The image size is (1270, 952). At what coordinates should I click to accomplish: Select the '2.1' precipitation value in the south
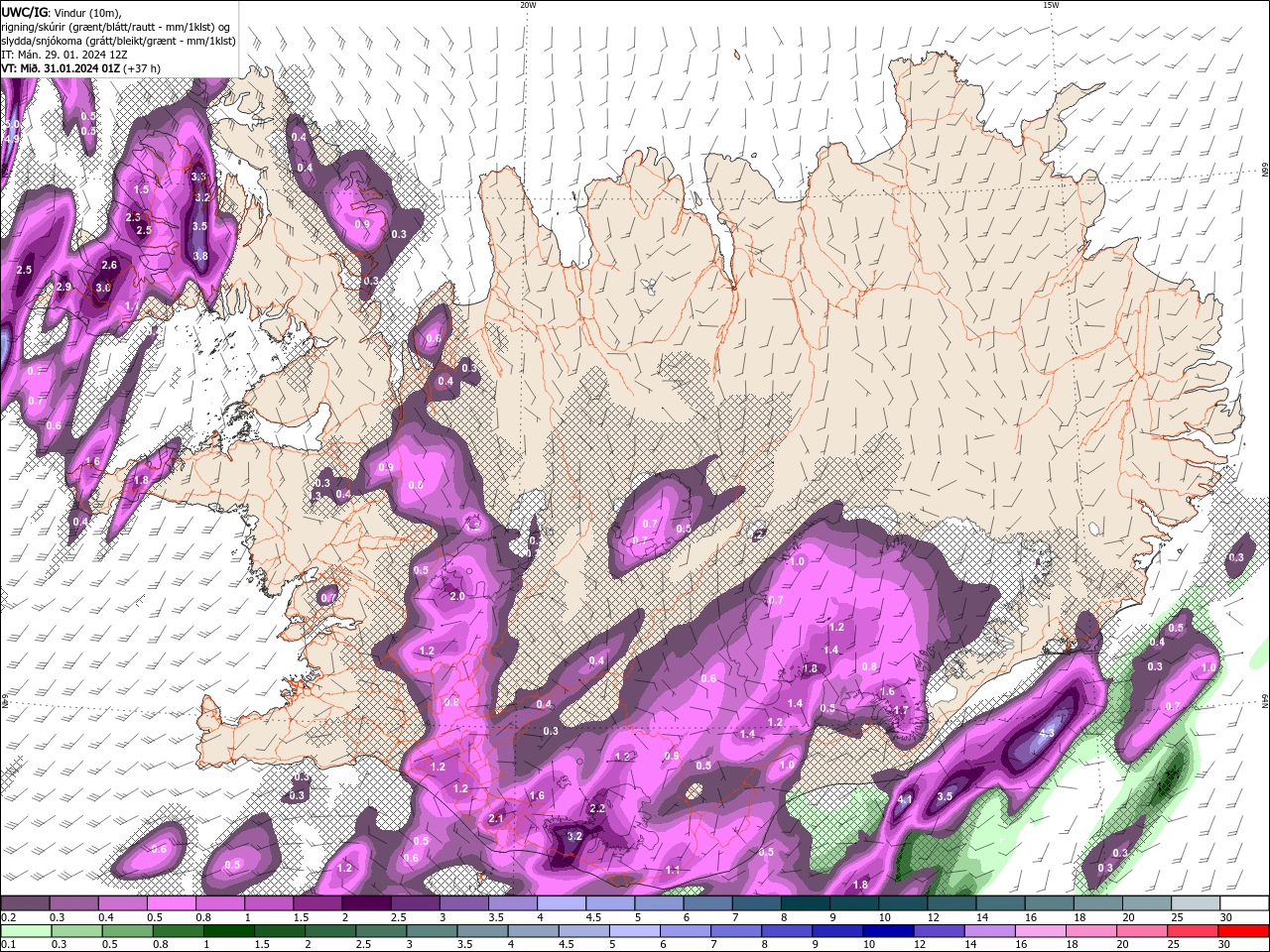[497, 818]
